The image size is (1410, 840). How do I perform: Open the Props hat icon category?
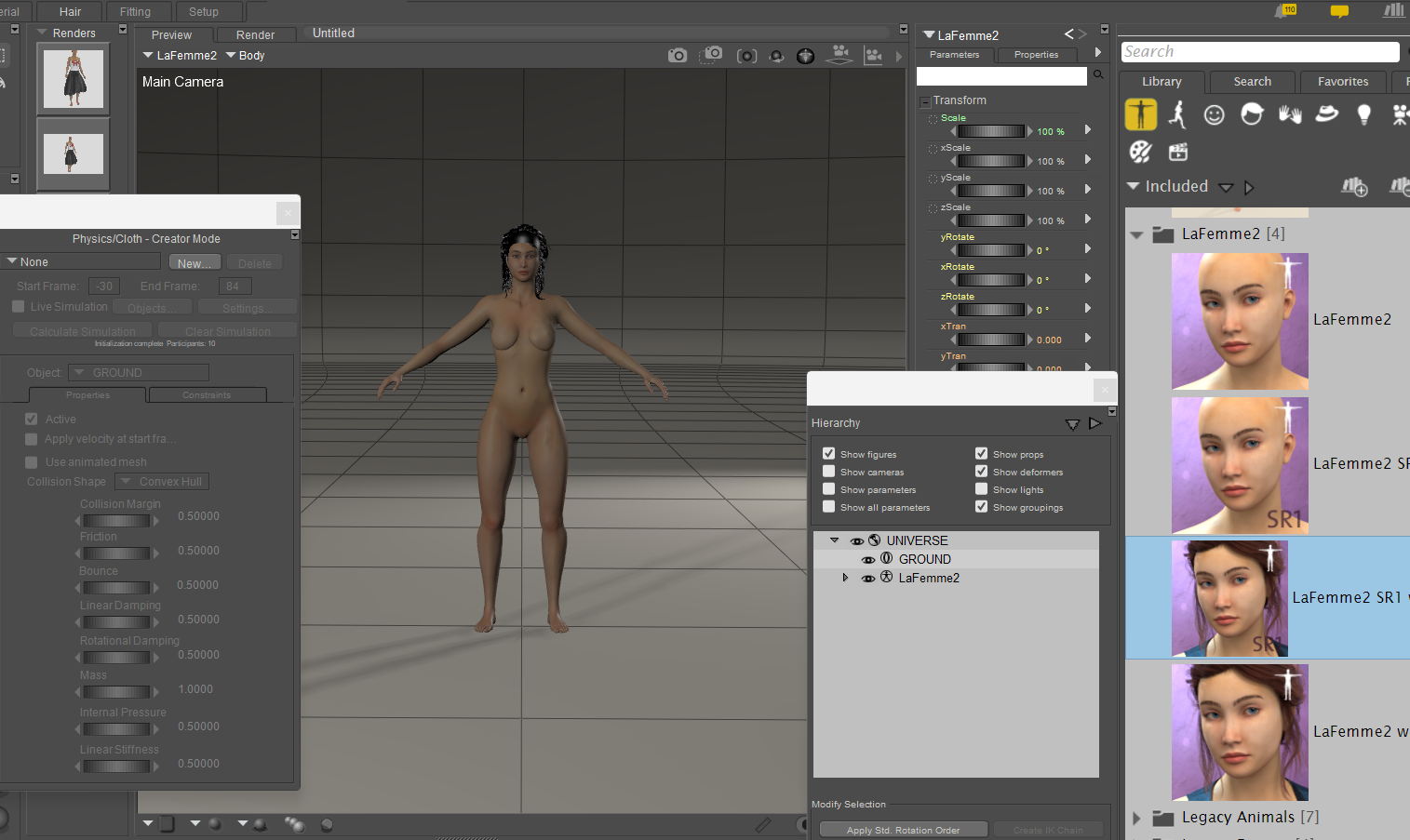click(1326, 114)
